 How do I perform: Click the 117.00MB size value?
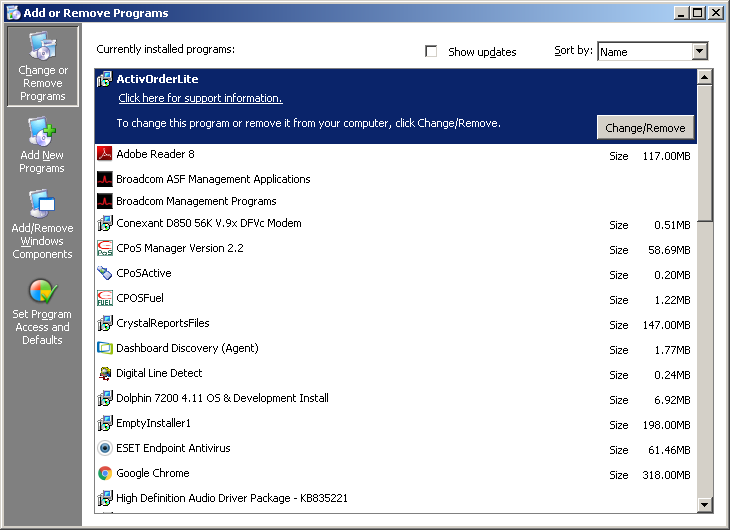[666, 156]
